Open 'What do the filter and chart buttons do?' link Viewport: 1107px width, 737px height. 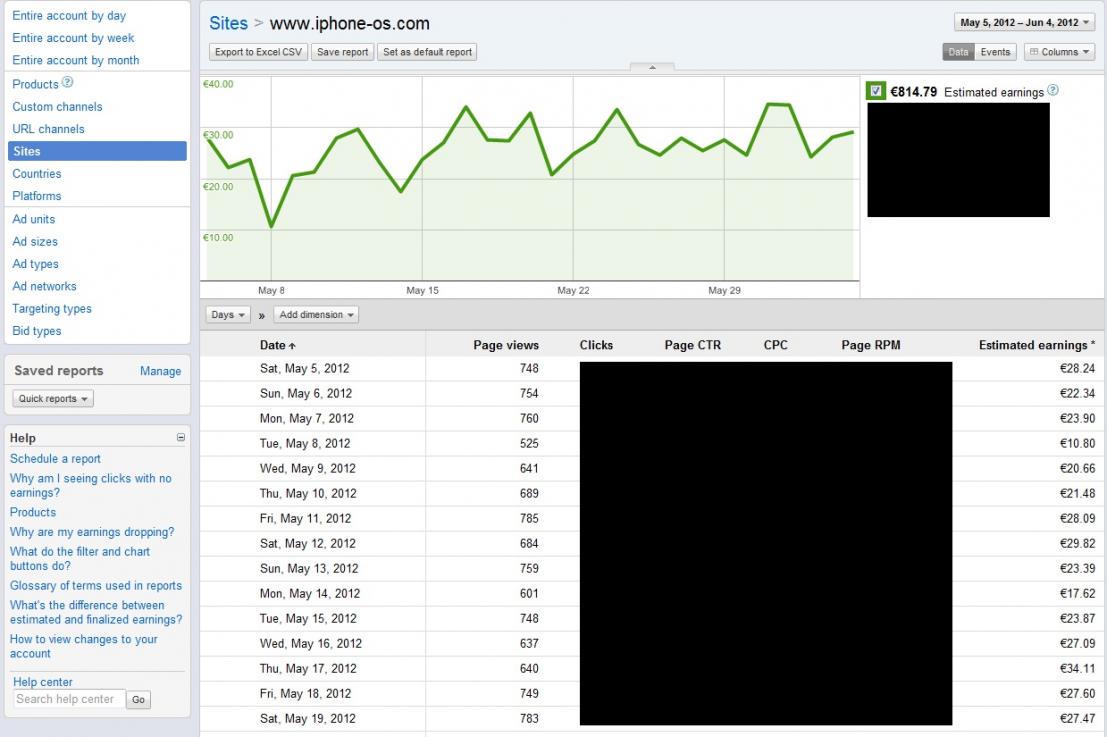coord(80,559)
